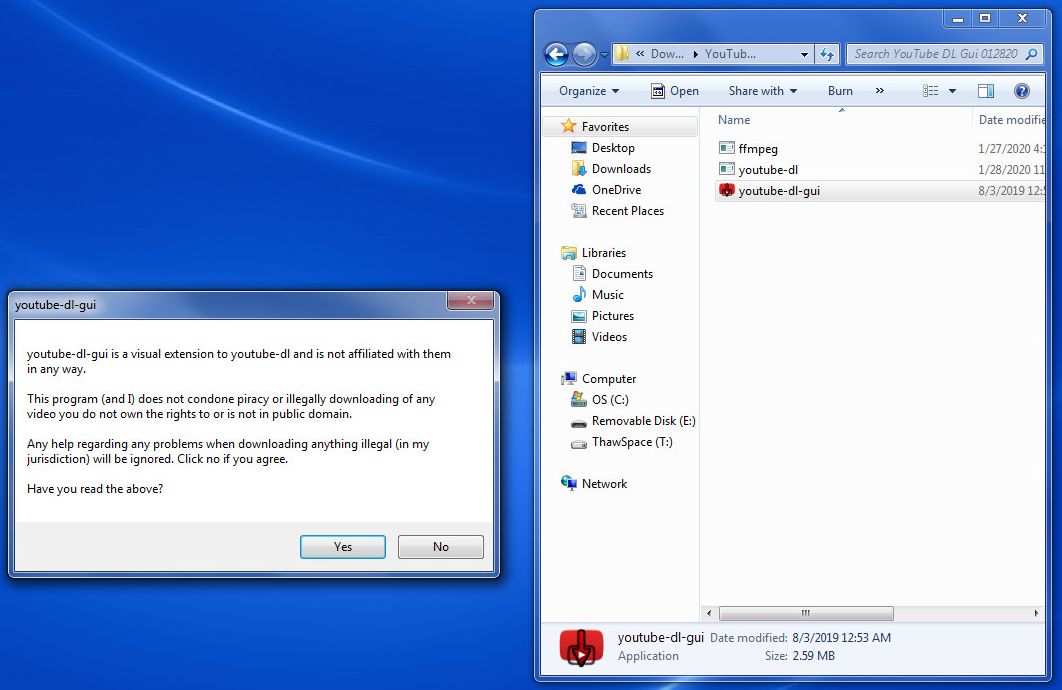
Task: Click the Open toolbar button
Action: 675,91
